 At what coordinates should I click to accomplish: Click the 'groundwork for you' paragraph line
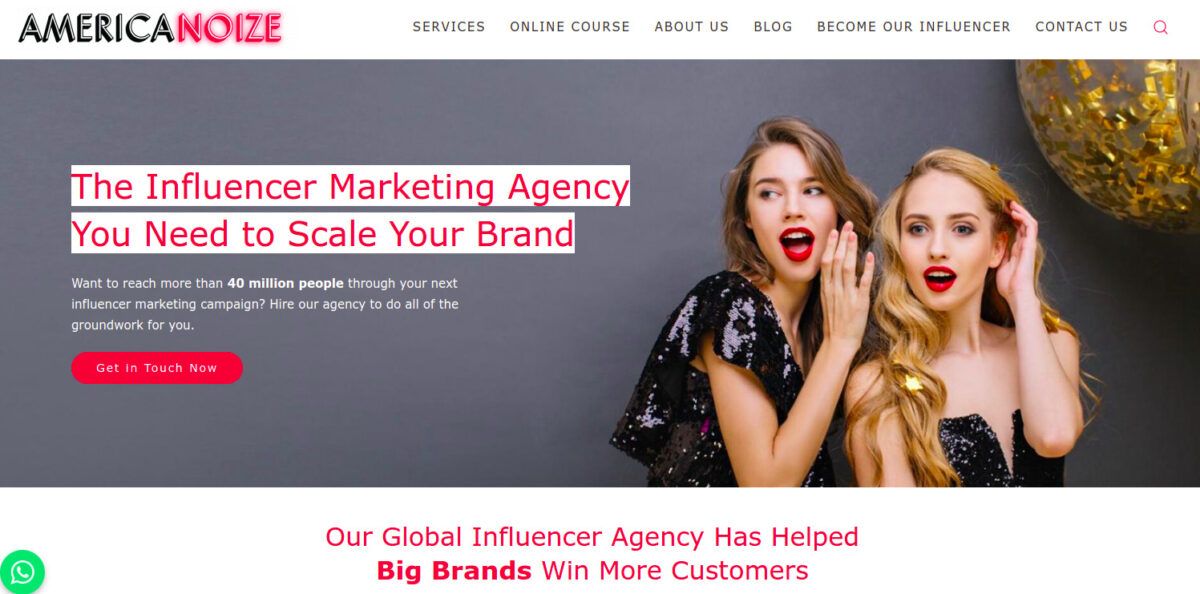pos(133,325)
